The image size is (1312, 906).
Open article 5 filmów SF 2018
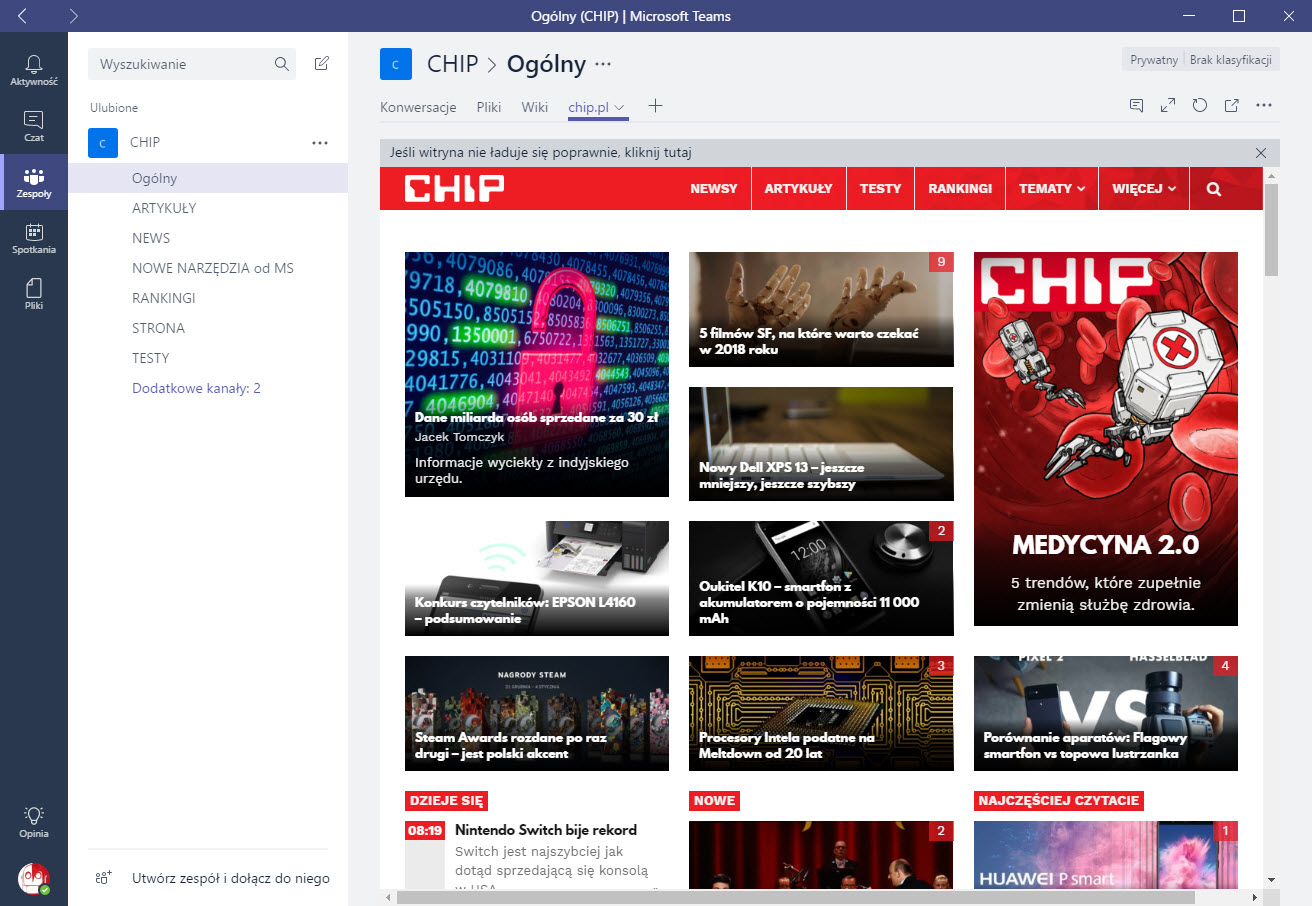point(821,309)
